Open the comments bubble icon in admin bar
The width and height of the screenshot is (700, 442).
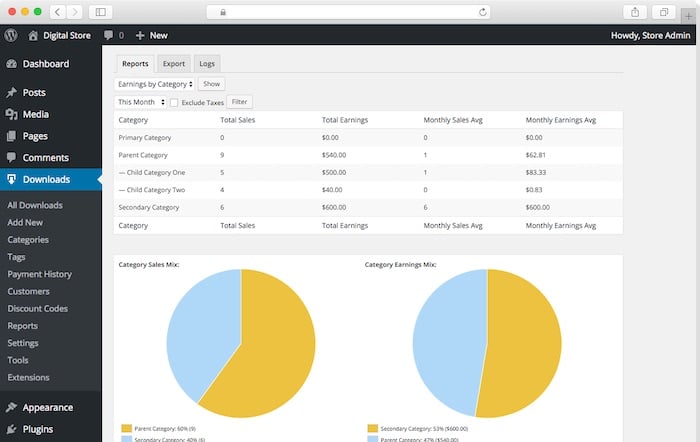tap(108, 35)
